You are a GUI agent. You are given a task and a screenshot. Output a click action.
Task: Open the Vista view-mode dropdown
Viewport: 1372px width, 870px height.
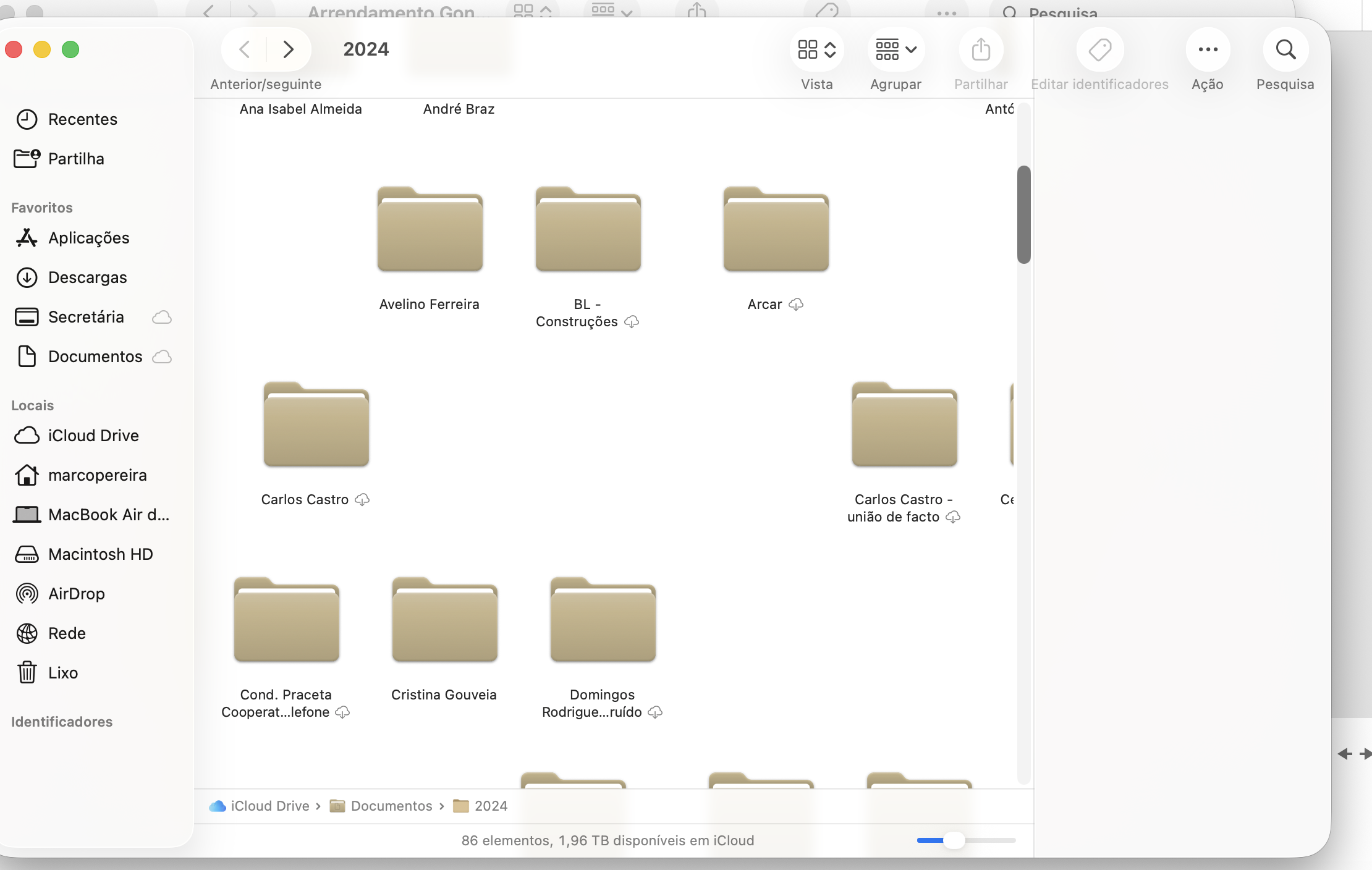tap(816, 49)
